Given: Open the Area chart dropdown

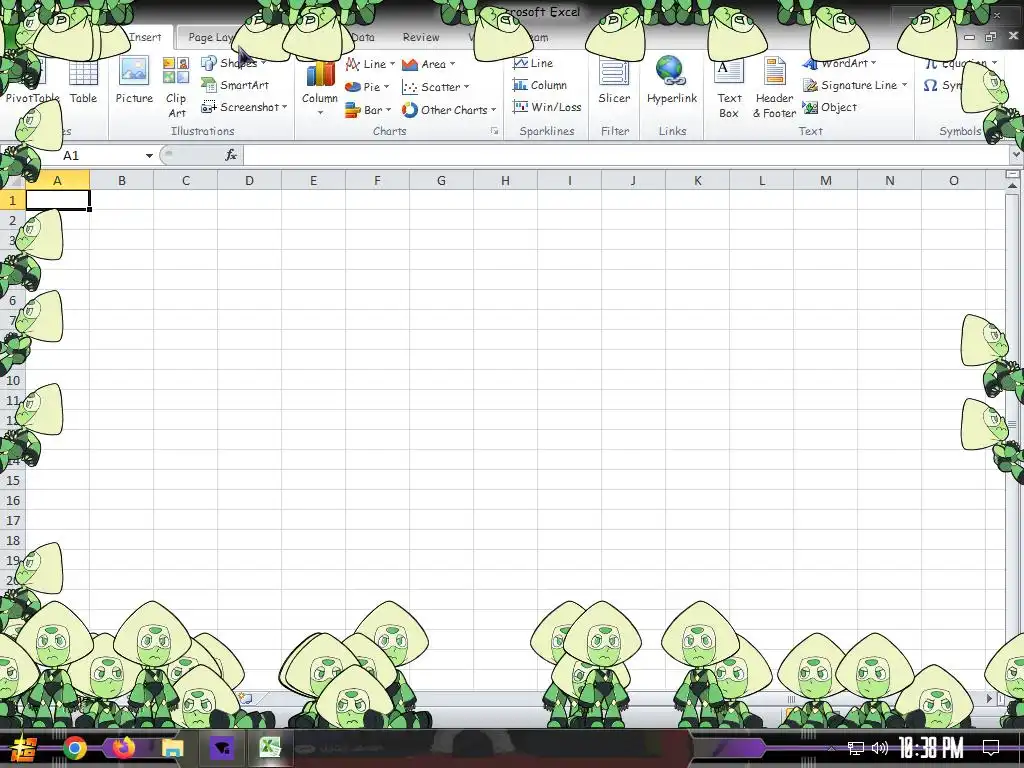Looking at the screenshot, I should coord(428,64).
